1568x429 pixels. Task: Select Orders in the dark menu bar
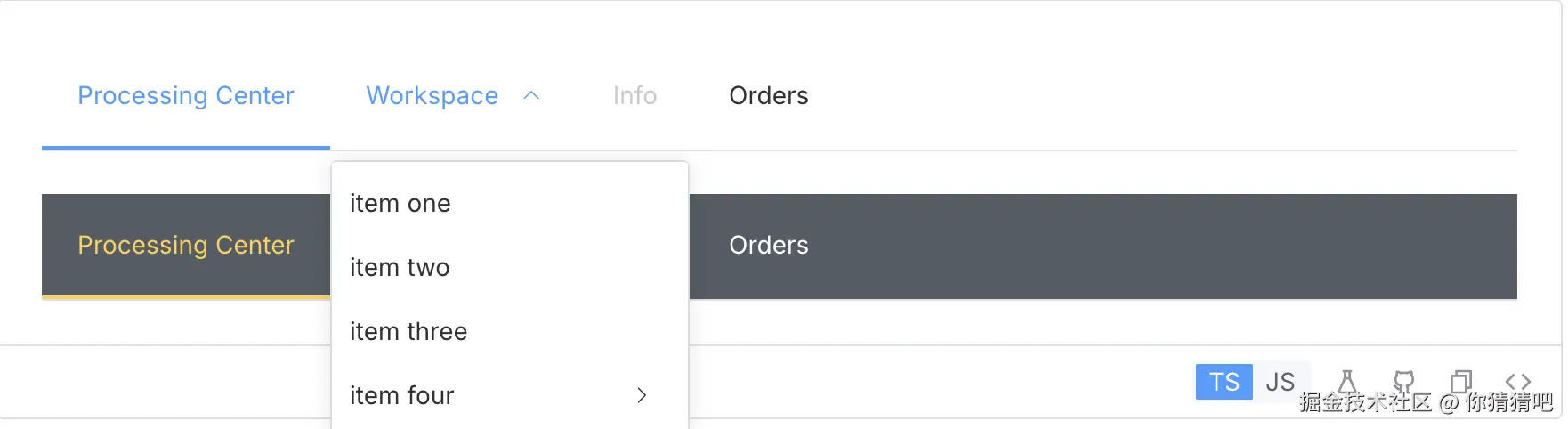[x=769, y=245]
